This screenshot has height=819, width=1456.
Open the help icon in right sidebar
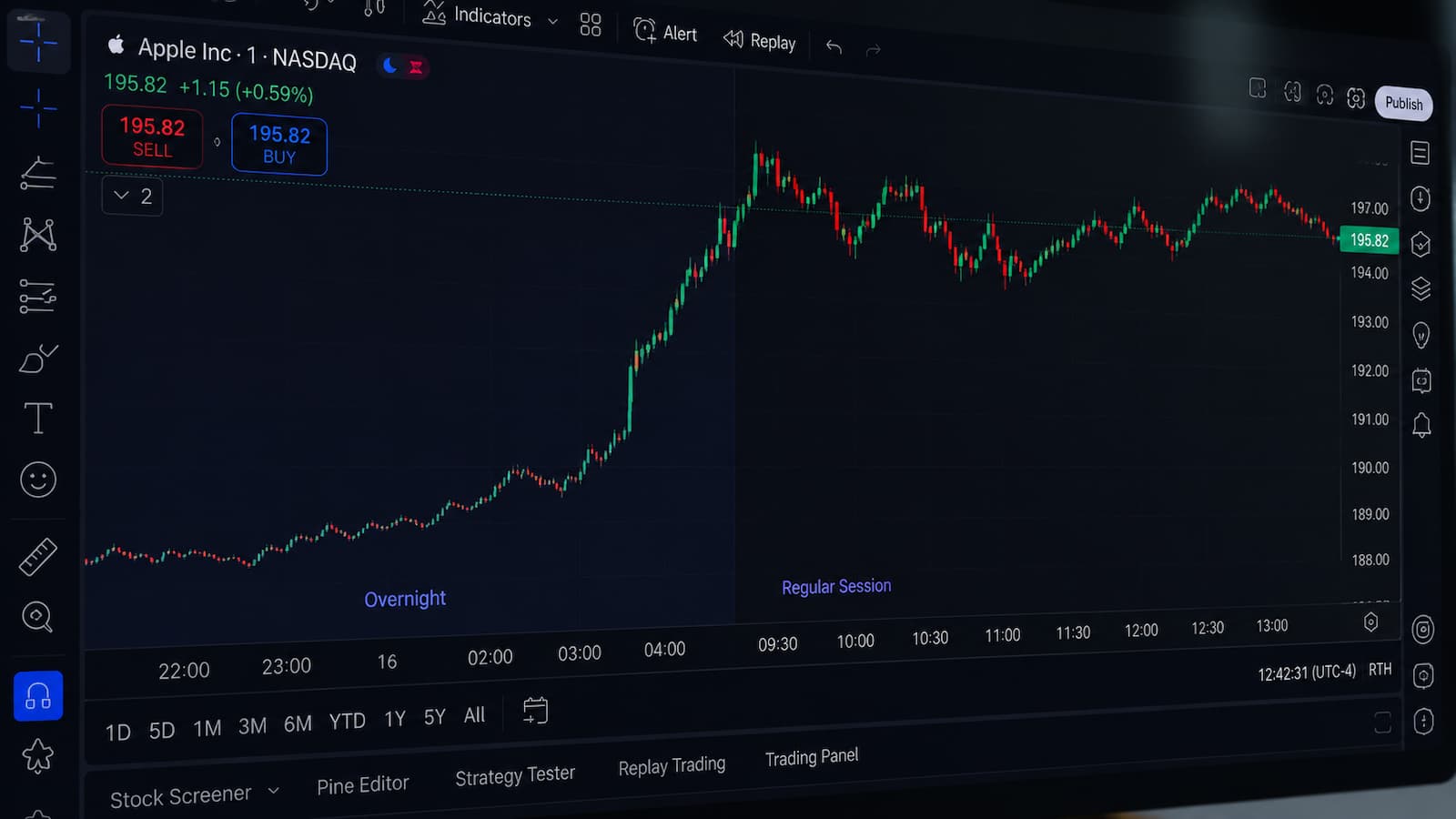[x=1423, y=721]
